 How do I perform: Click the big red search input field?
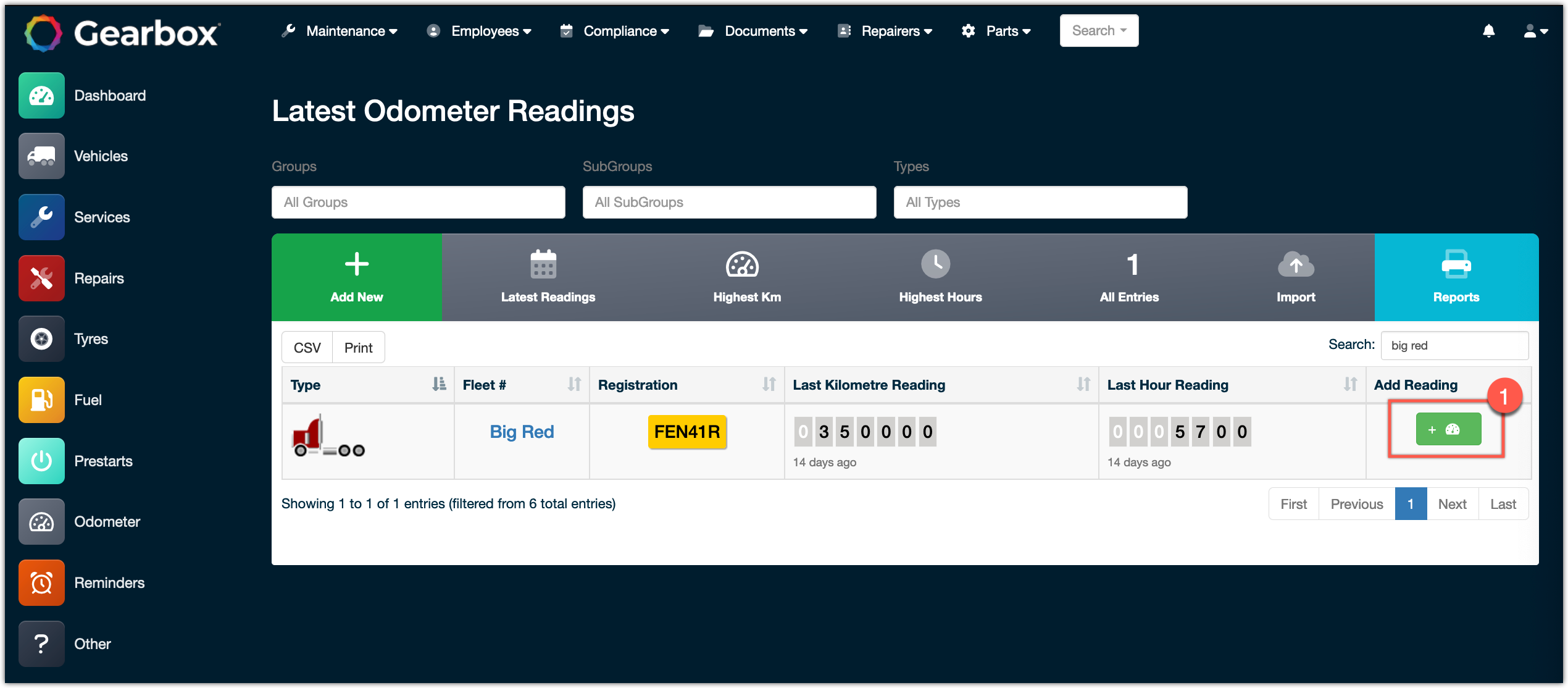pyautogui.click(x=1454, y=345)
